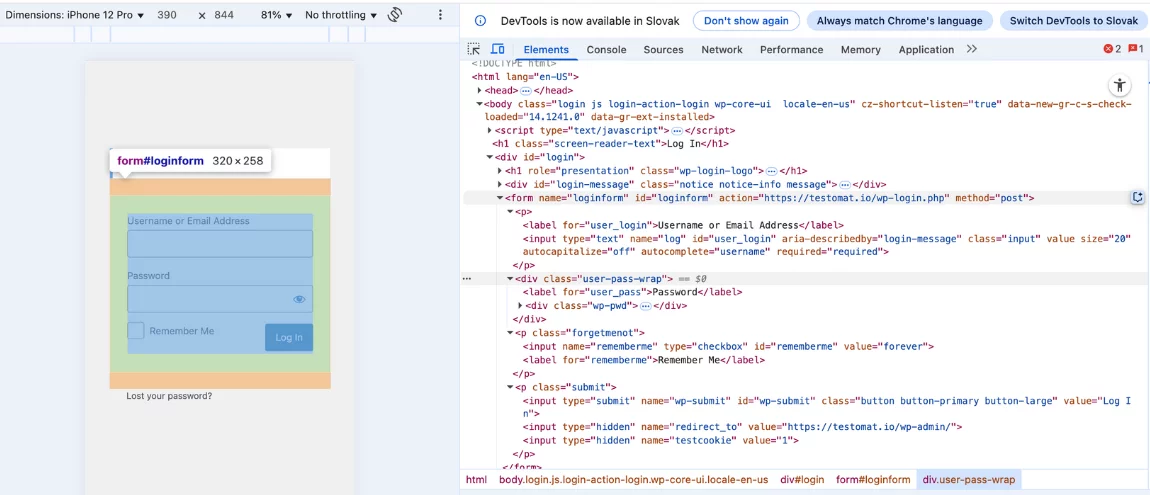This screenshot has height=495, width=1150.
Task: Toggle password visibility eye icon
Action: [x=299, y=299]
